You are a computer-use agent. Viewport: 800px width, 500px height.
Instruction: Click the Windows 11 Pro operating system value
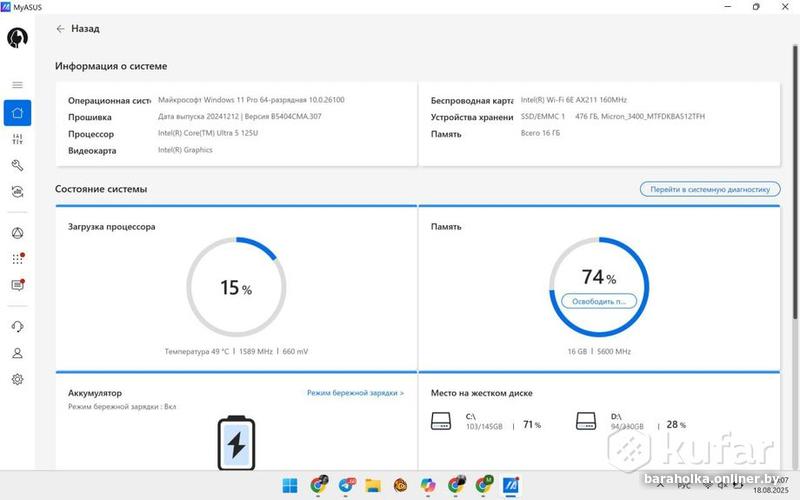pos(251,100)
